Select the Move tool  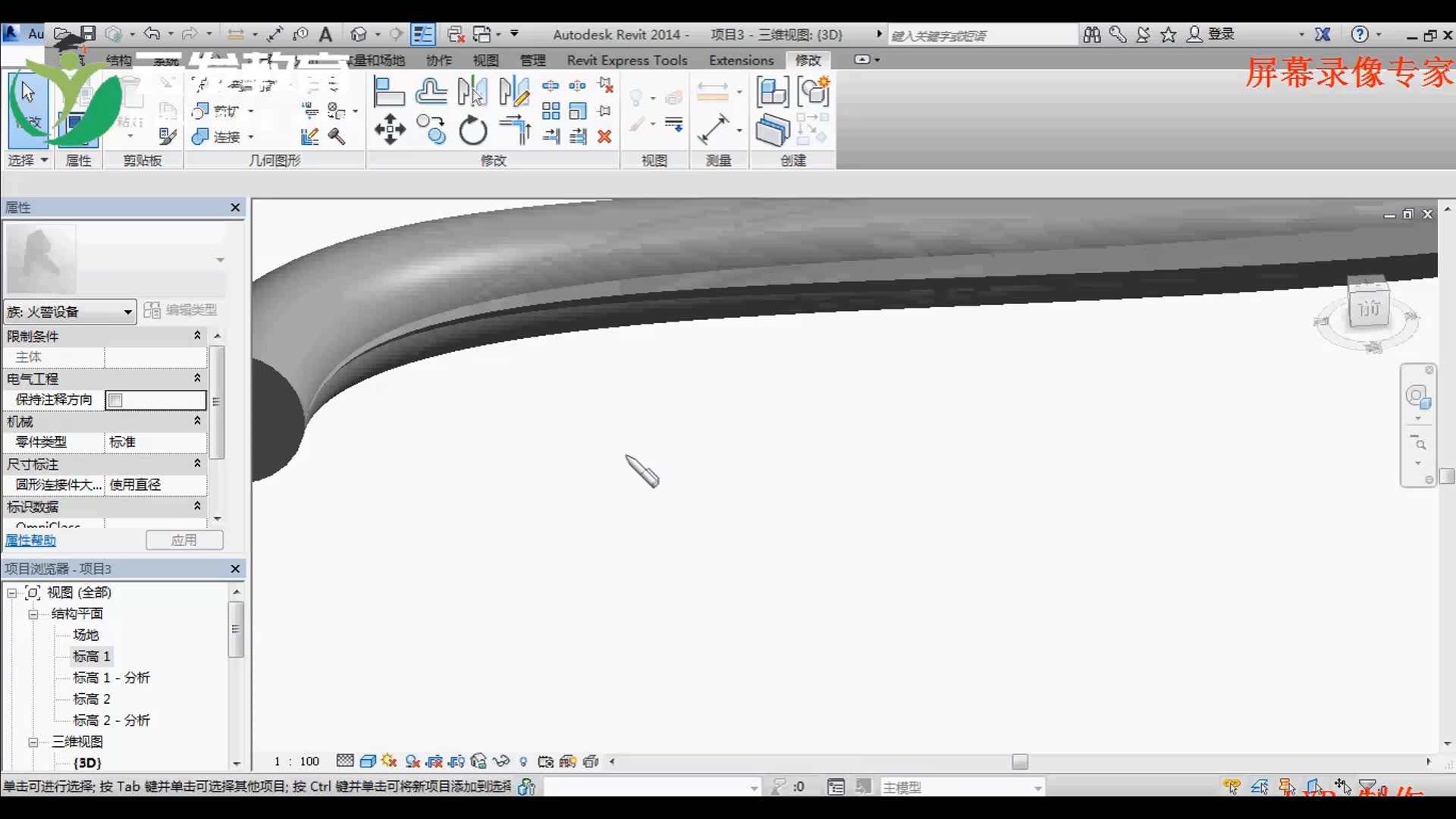coord(390,130)
